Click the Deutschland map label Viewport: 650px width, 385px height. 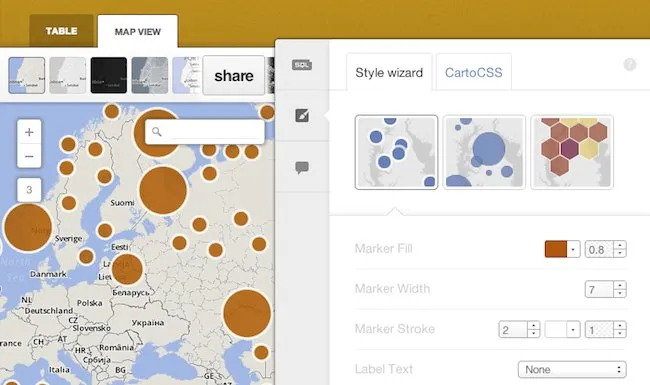pyautogui.click(x=49, y=310)
